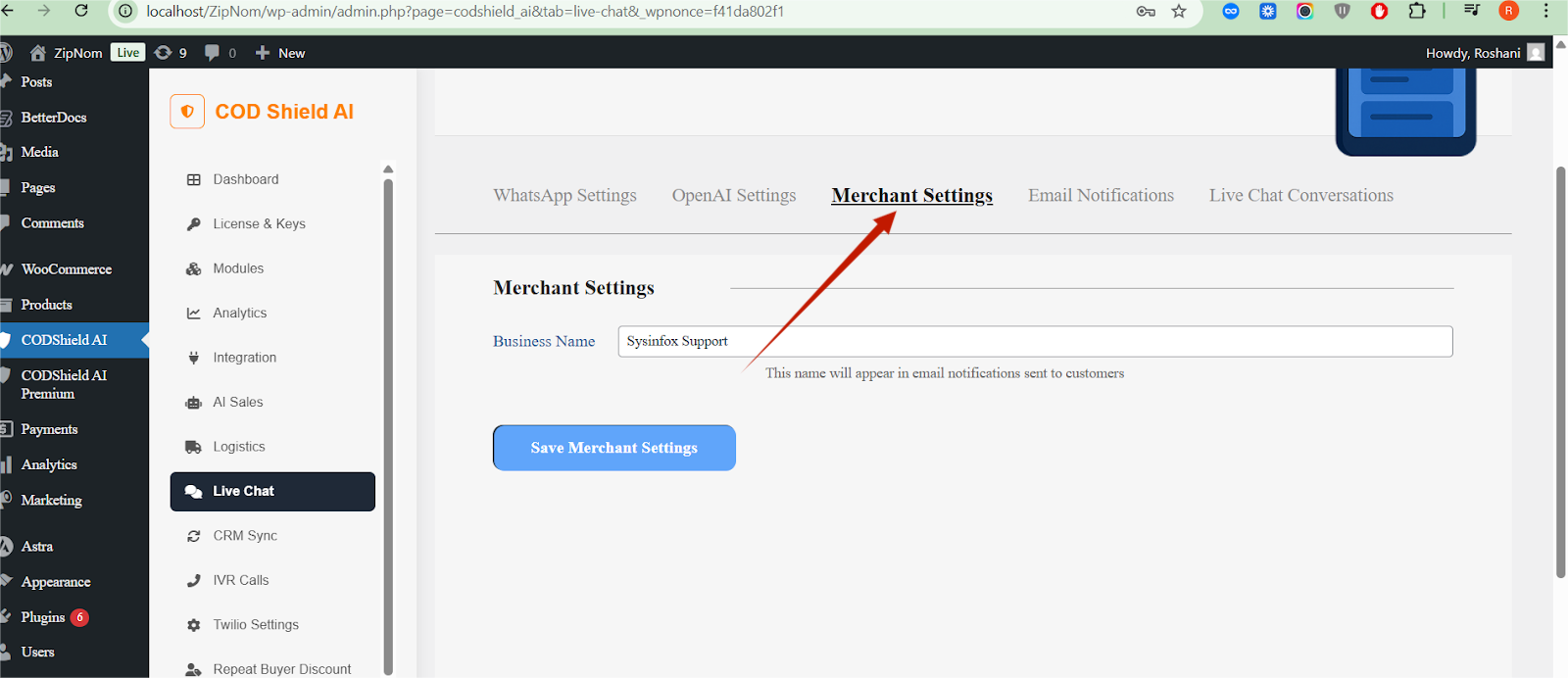View the Live Chat Conversations tab

(x=1300, y=196)
